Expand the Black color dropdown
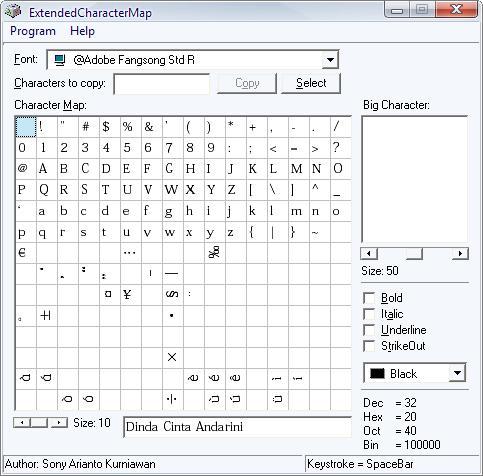This screenshot has height=476, width=483. [457, 373]
